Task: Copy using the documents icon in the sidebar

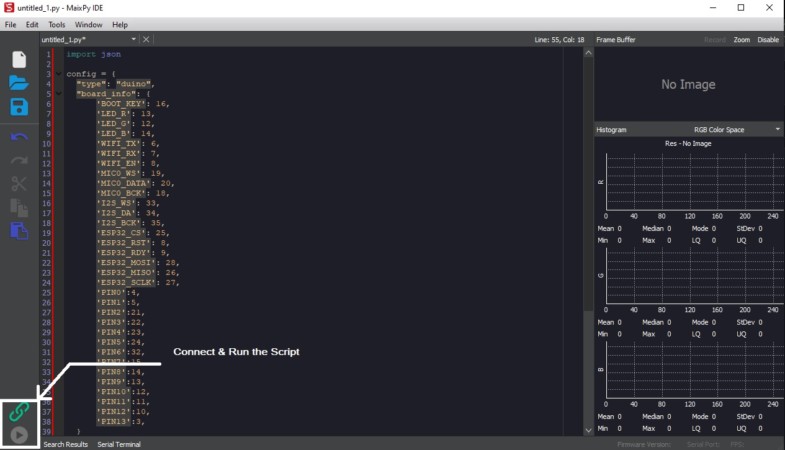Action: (19, 207)
